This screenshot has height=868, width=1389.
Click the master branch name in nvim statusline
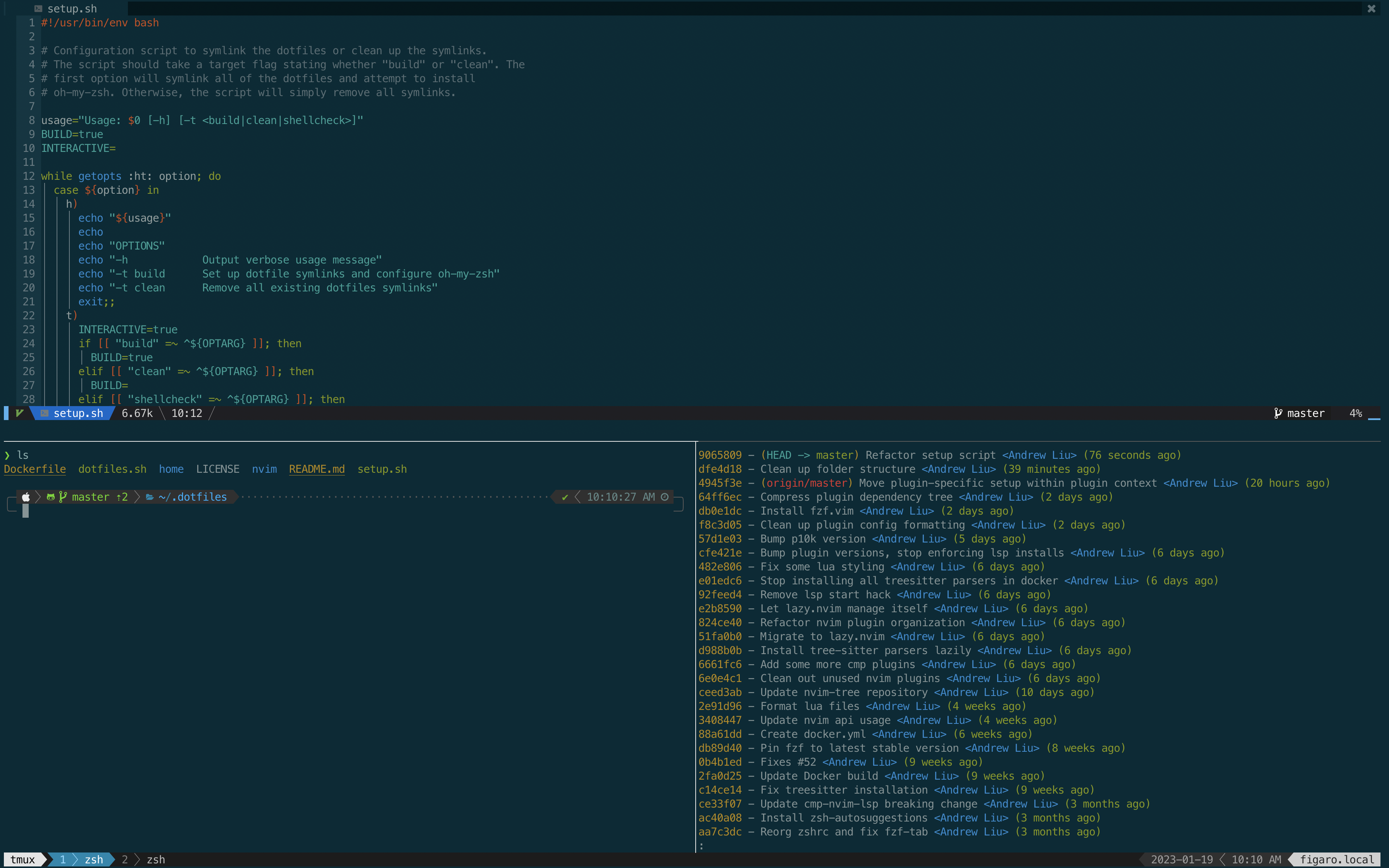click(x=1306, y=413)
